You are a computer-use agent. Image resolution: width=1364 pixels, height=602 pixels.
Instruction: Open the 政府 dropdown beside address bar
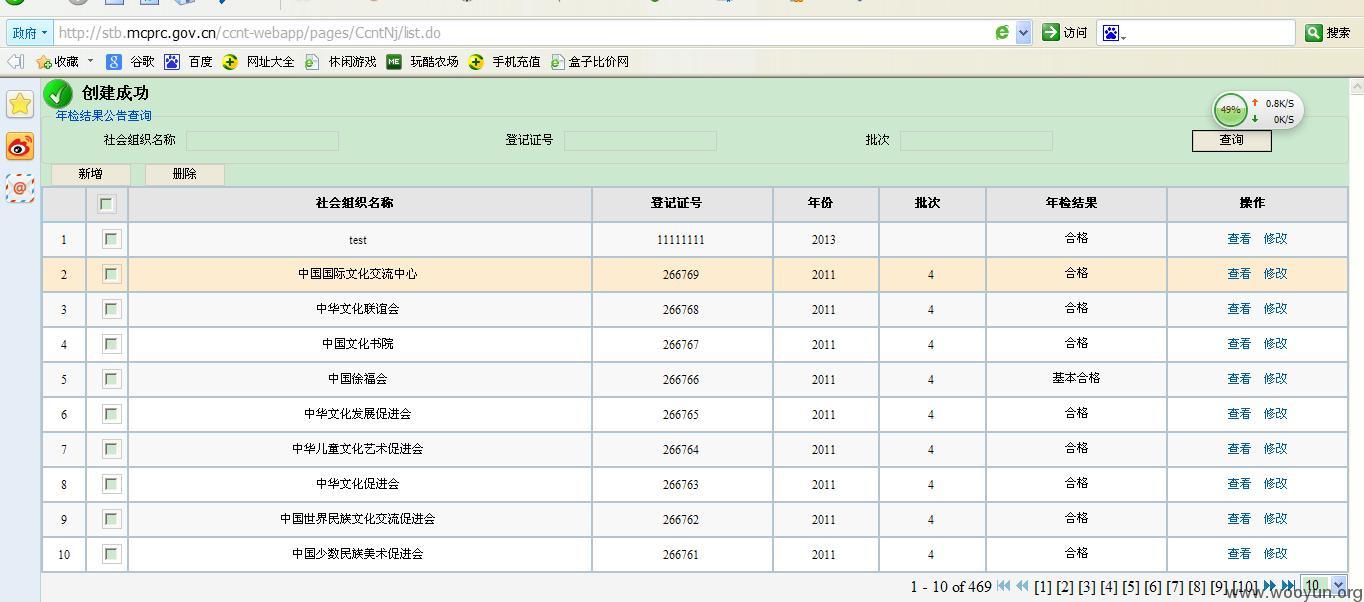point(28,33)
